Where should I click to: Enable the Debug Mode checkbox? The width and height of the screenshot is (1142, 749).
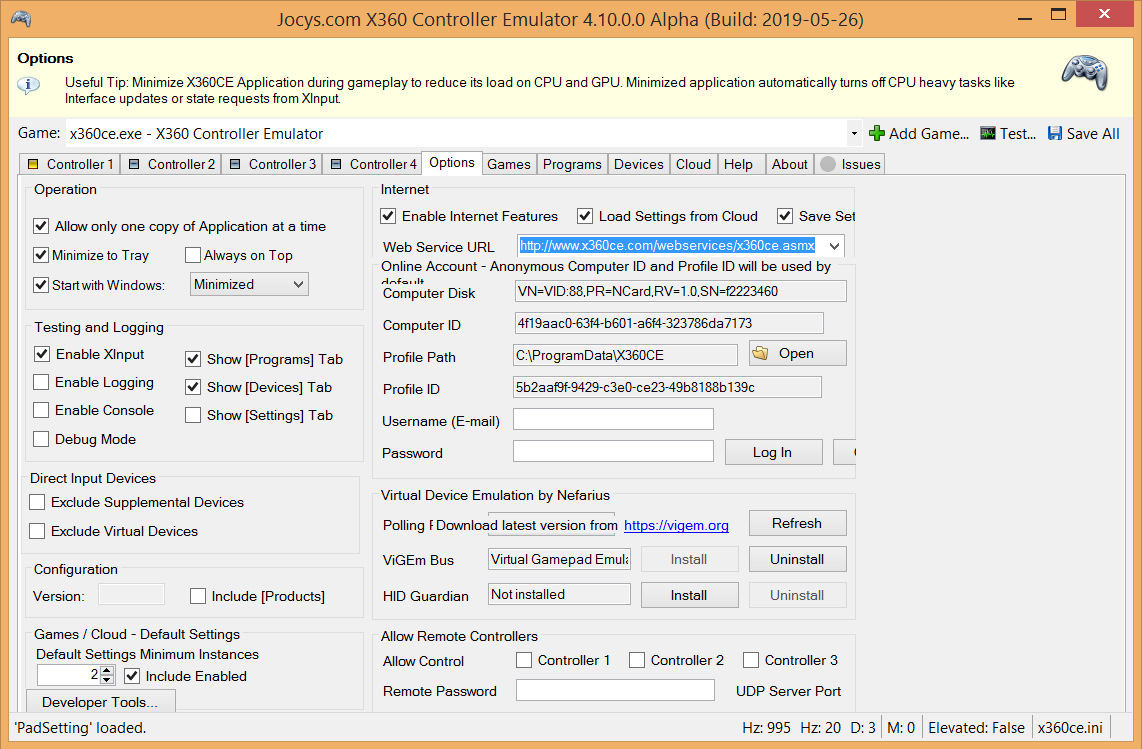(x=41, y=439)
